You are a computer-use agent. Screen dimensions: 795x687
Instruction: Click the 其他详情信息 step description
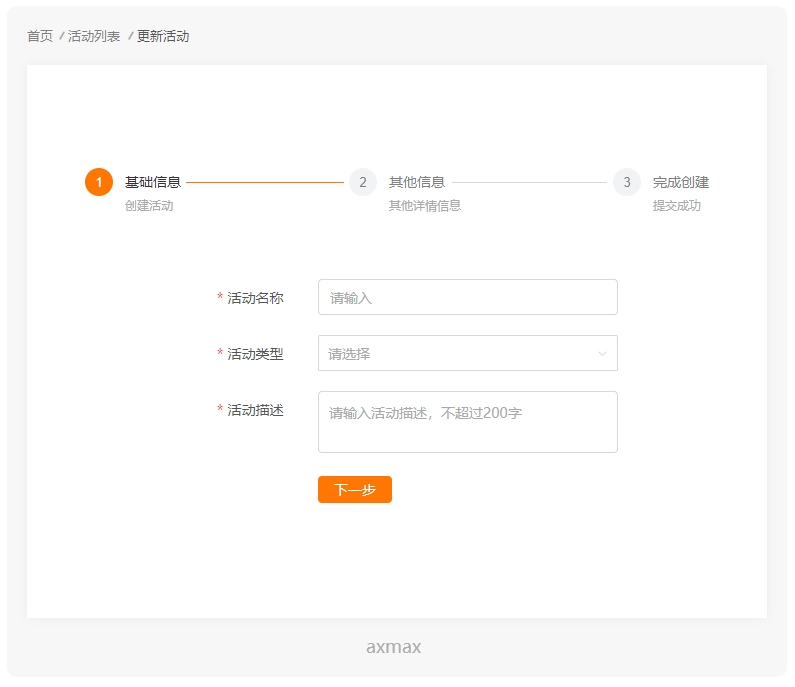coord(425,205)
